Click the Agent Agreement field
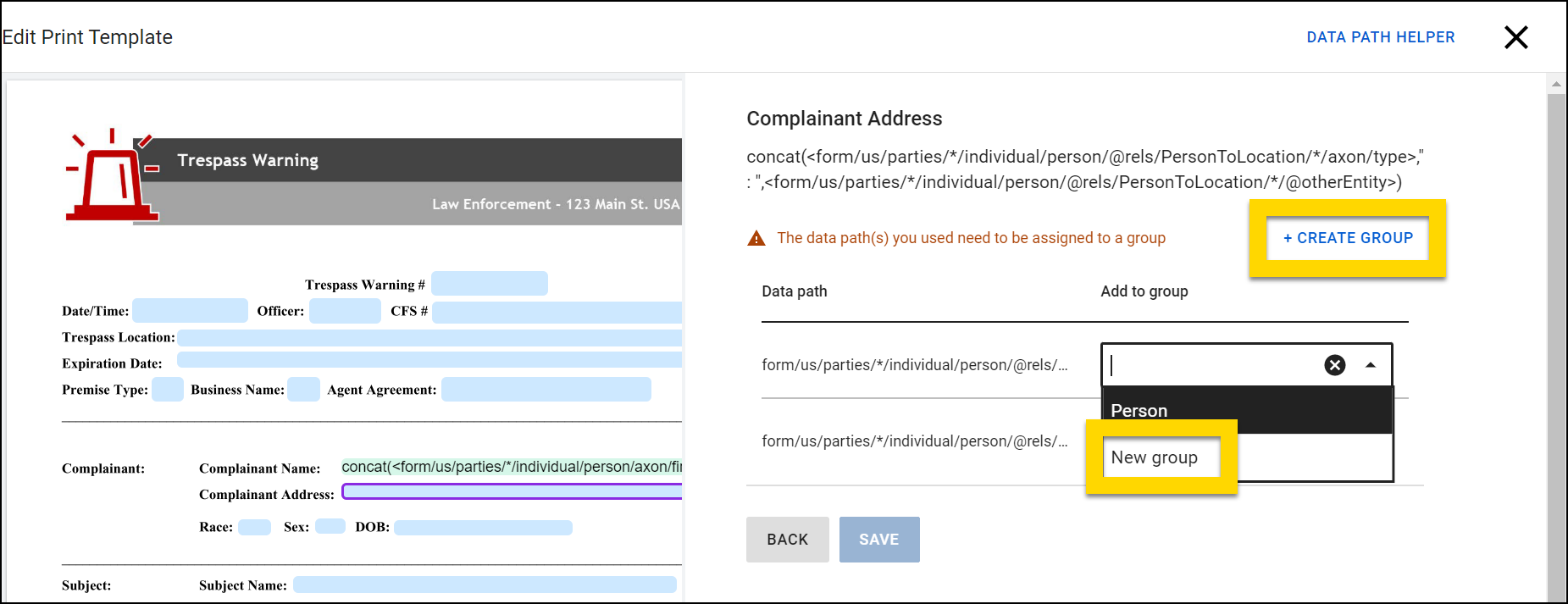 pos(546,390)
